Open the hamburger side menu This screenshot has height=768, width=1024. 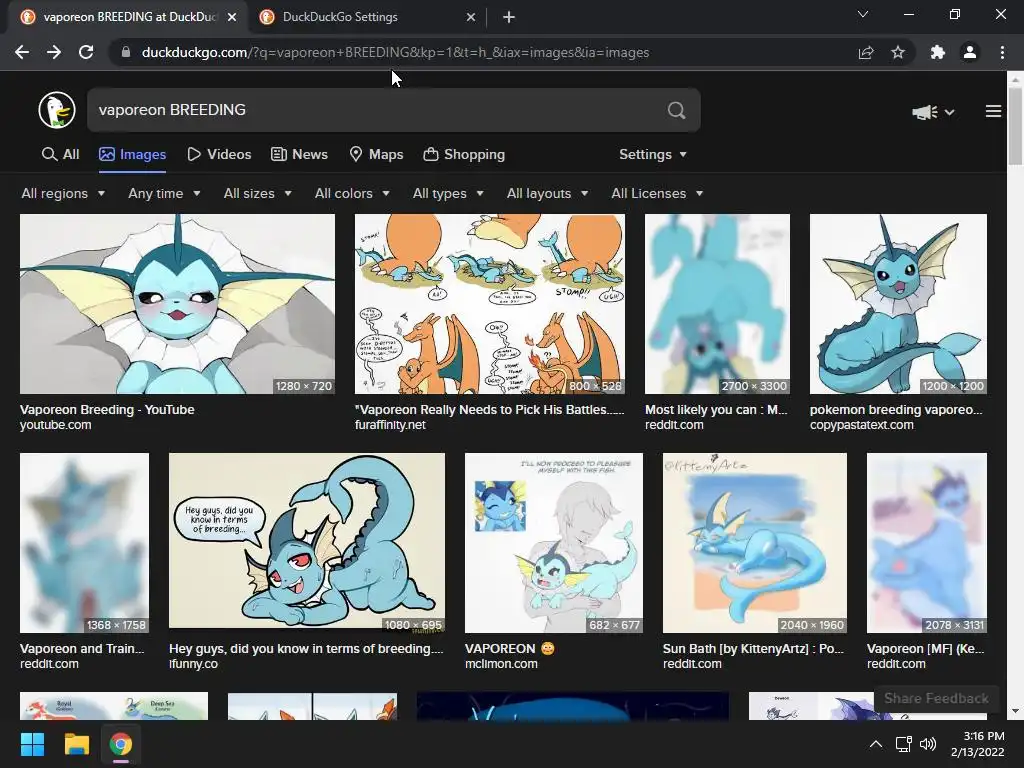pyautogui.click(x=993, y=112)
